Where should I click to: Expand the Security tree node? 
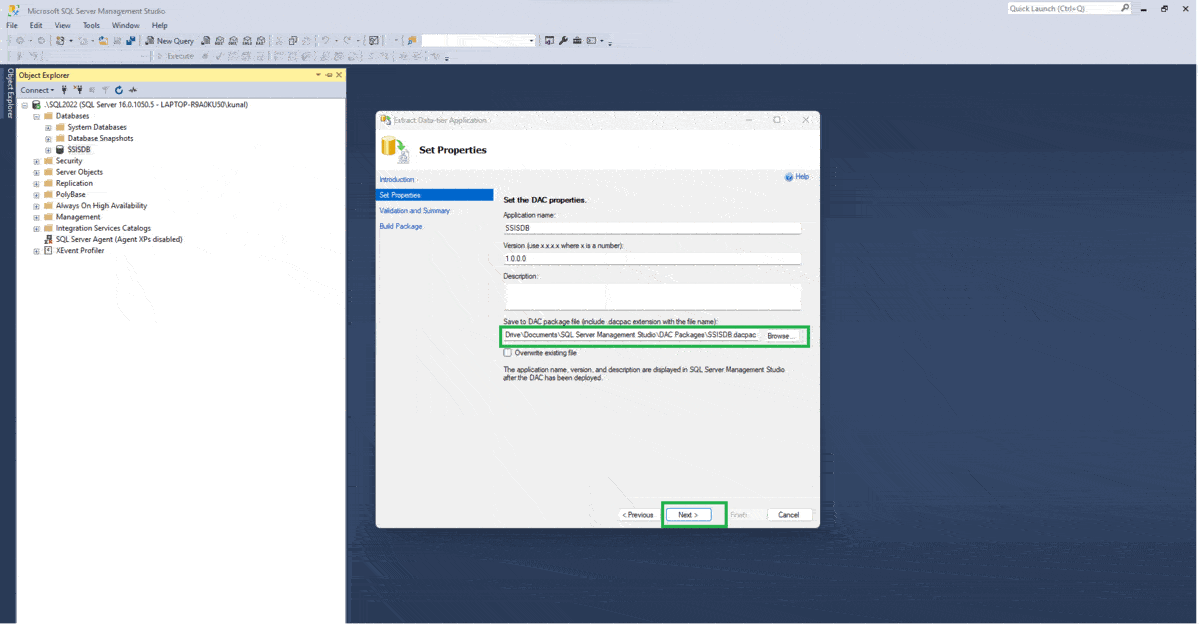(34, 160)
